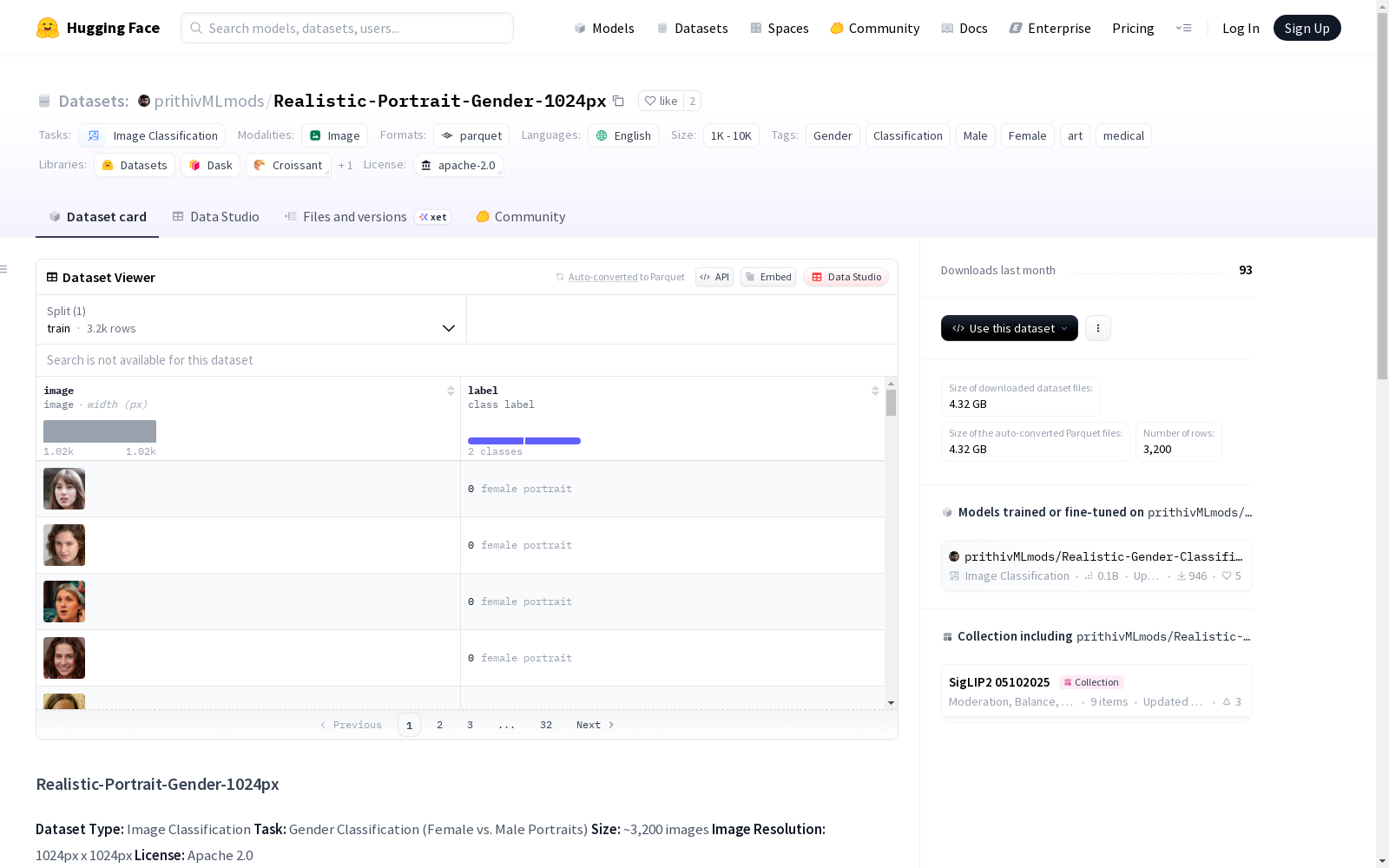Viewport: 1389px width, 868px height.
Task: Click the apache-2.0 license tag
Action: click(458, 165)
